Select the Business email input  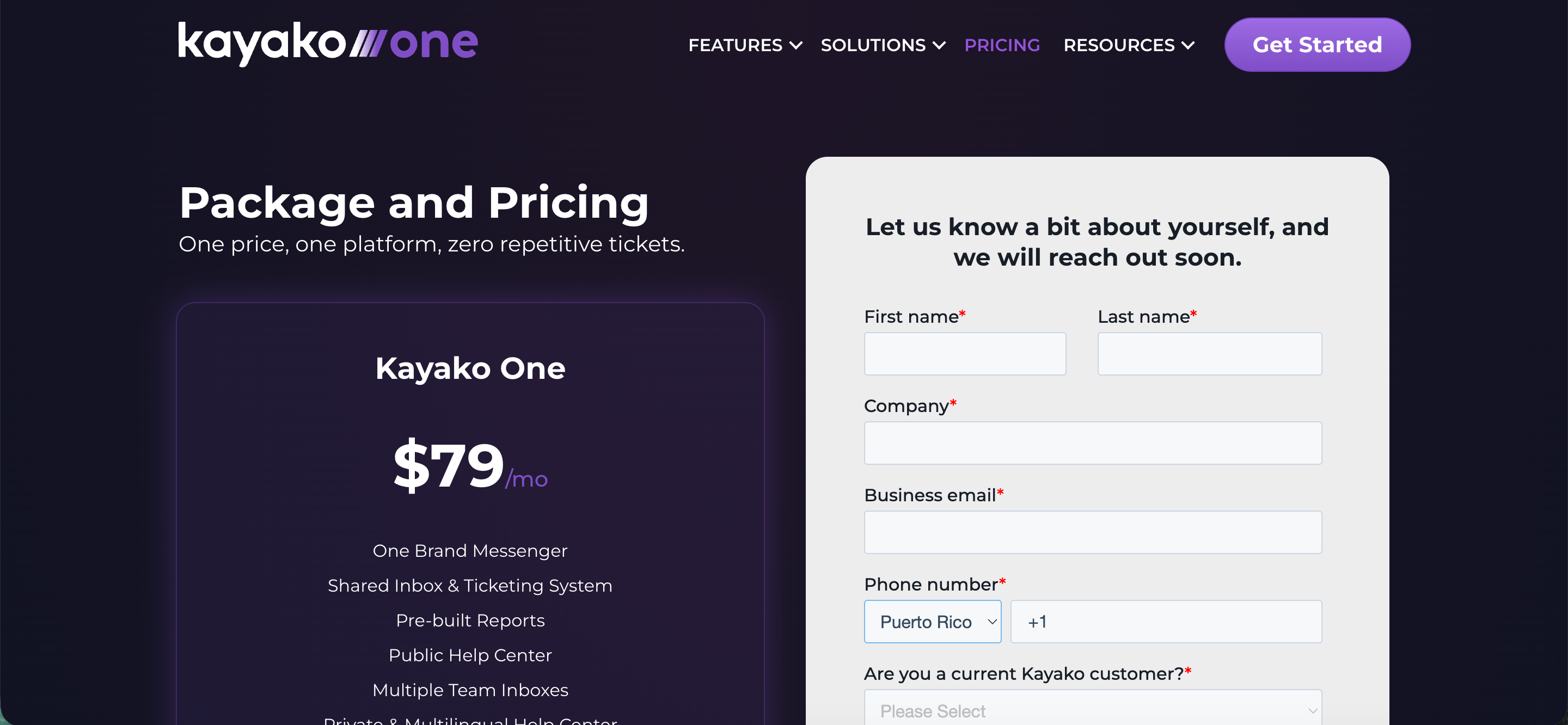[1092, 532]
